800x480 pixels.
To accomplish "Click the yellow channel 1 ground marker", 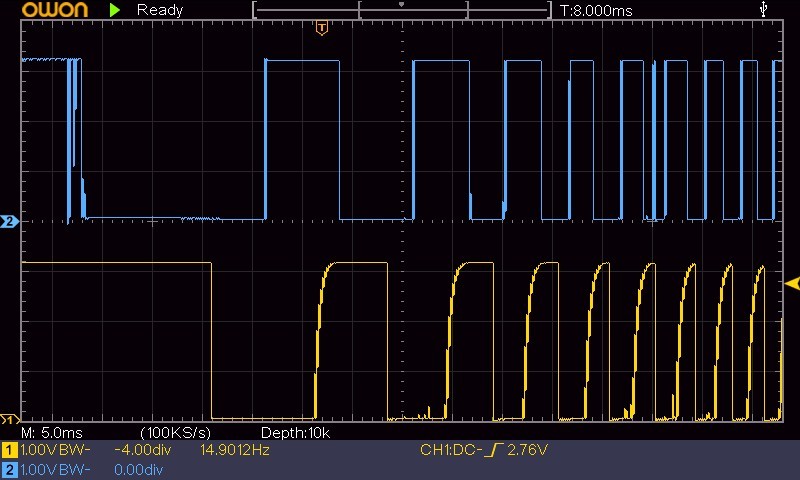I will (9, 419).
